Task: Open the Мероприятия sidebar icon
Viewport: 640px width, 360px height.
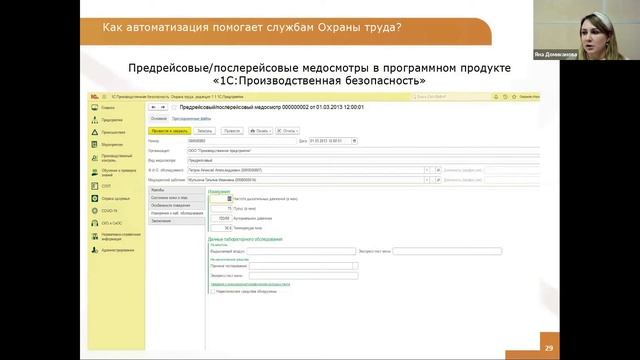Action: click(x=95, y=144)
